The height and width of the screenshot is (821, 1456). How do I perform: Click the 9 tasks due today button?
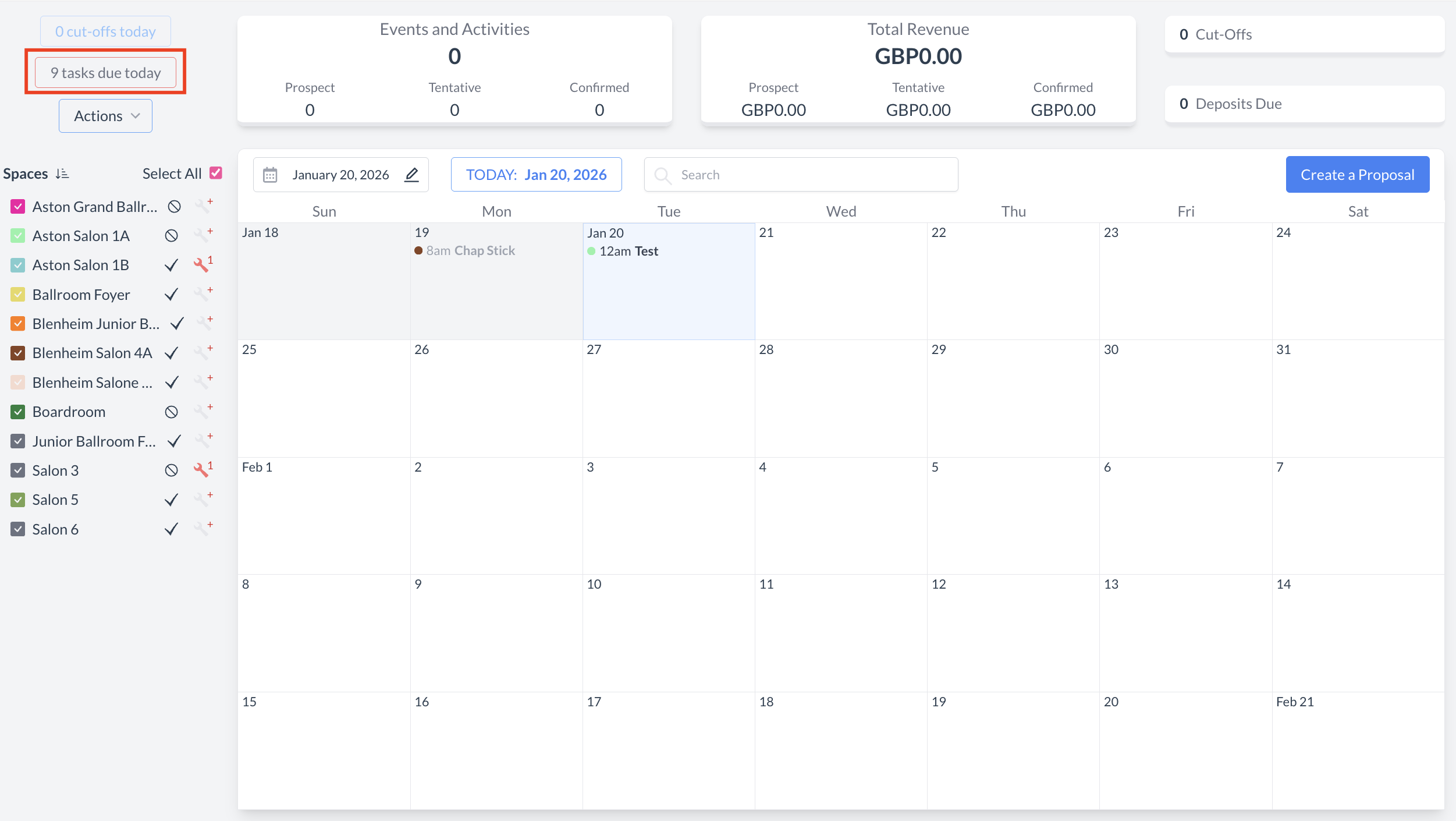click(x=105, y=73)
